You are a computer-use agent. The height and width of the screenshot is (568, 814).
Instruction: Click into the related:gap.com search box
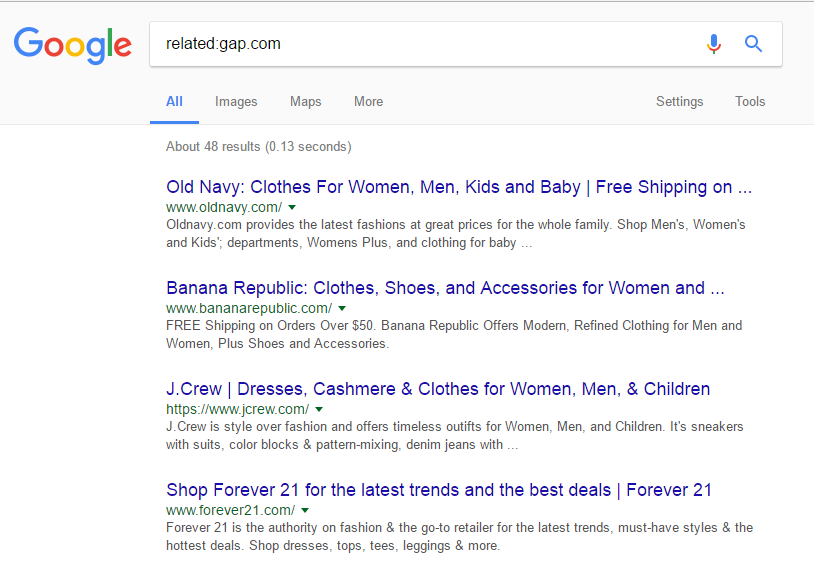(420, 44)
